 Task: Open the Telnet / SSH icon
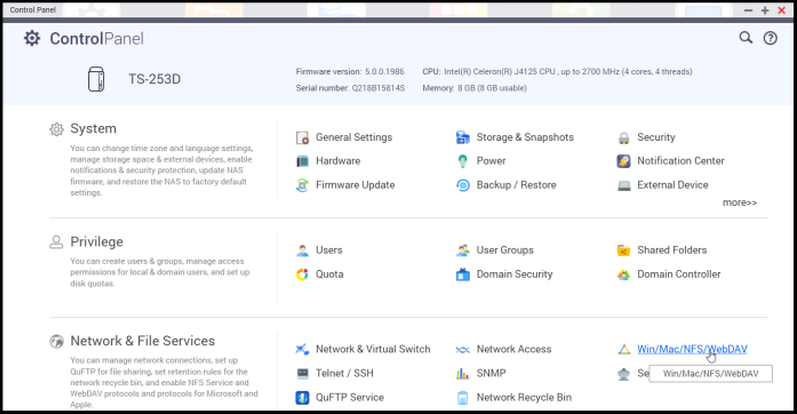click(302, 374)
